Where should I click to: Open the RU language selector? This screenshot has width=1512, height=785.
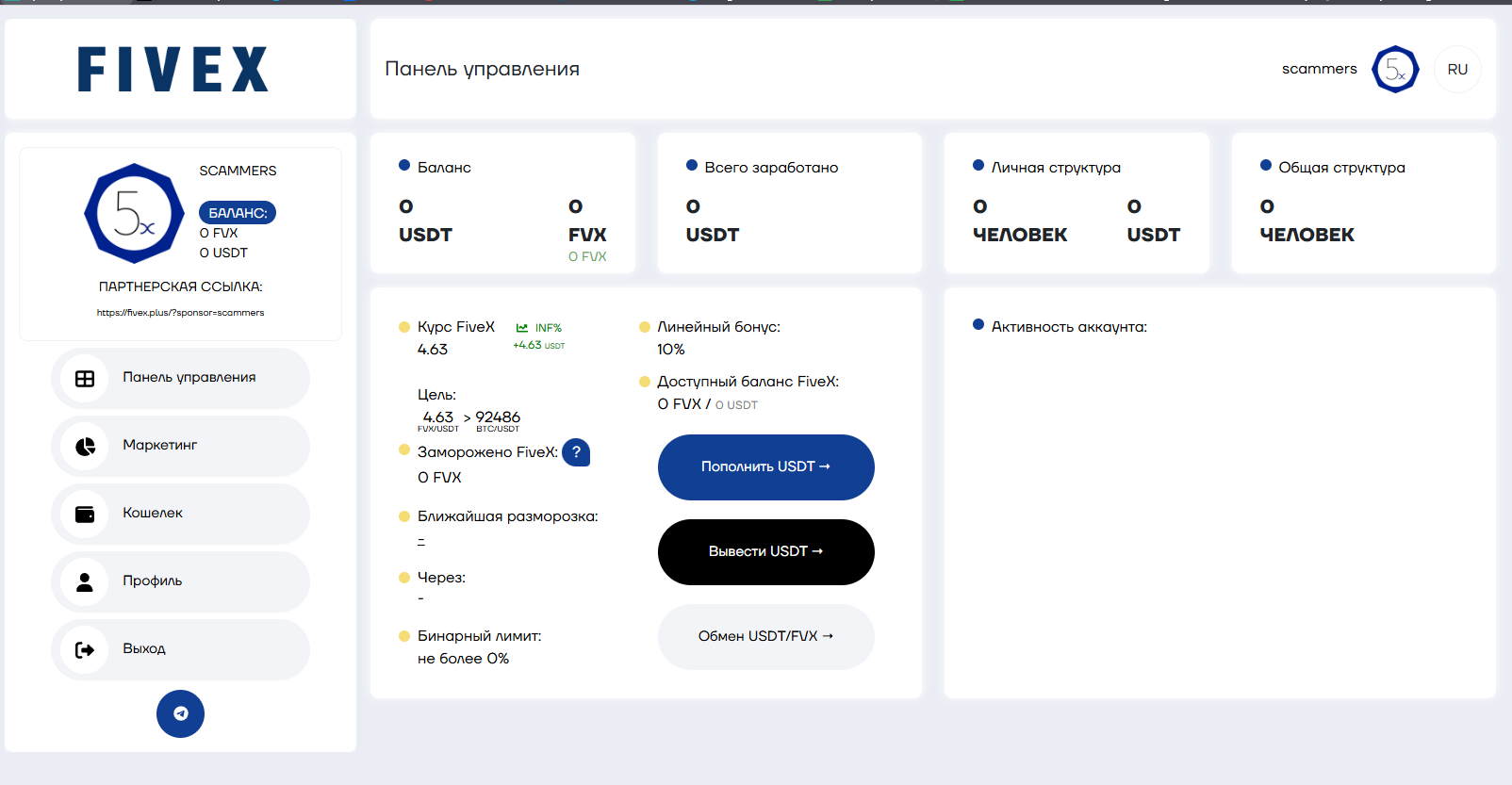1457,70
